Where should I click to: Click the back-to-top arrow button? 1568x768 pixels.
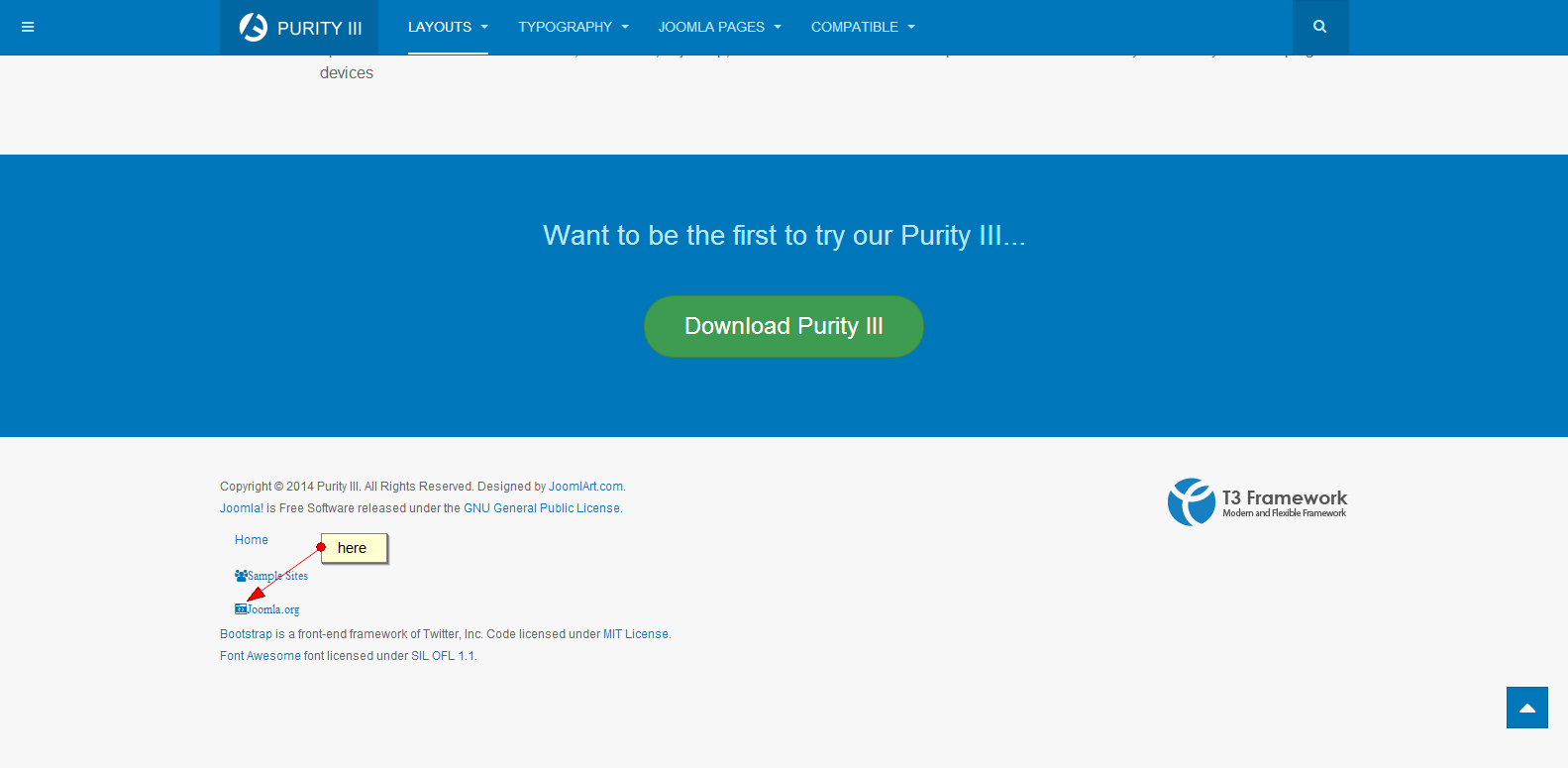click(1526, 708)
